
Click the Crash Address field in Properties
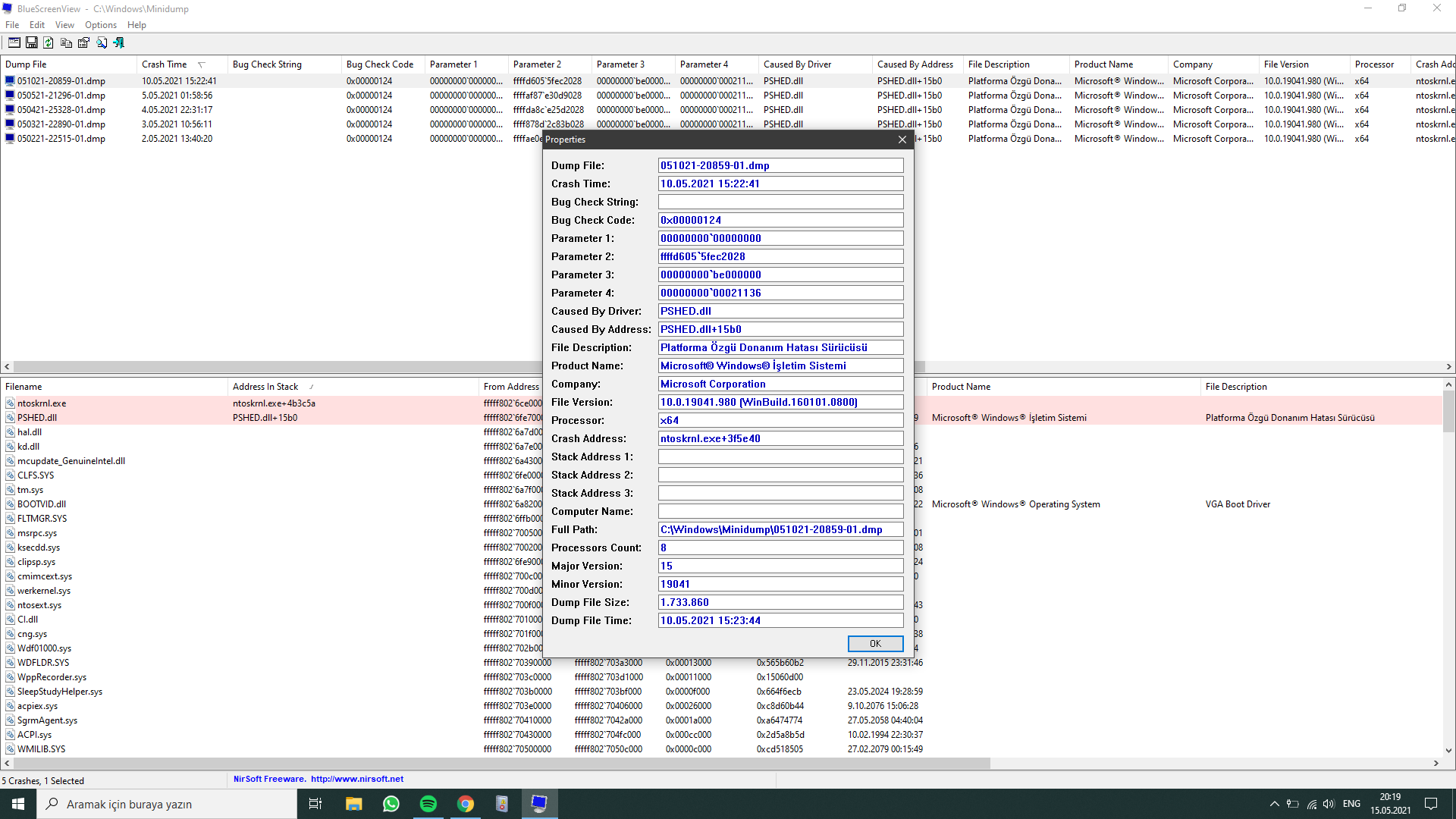780,438
